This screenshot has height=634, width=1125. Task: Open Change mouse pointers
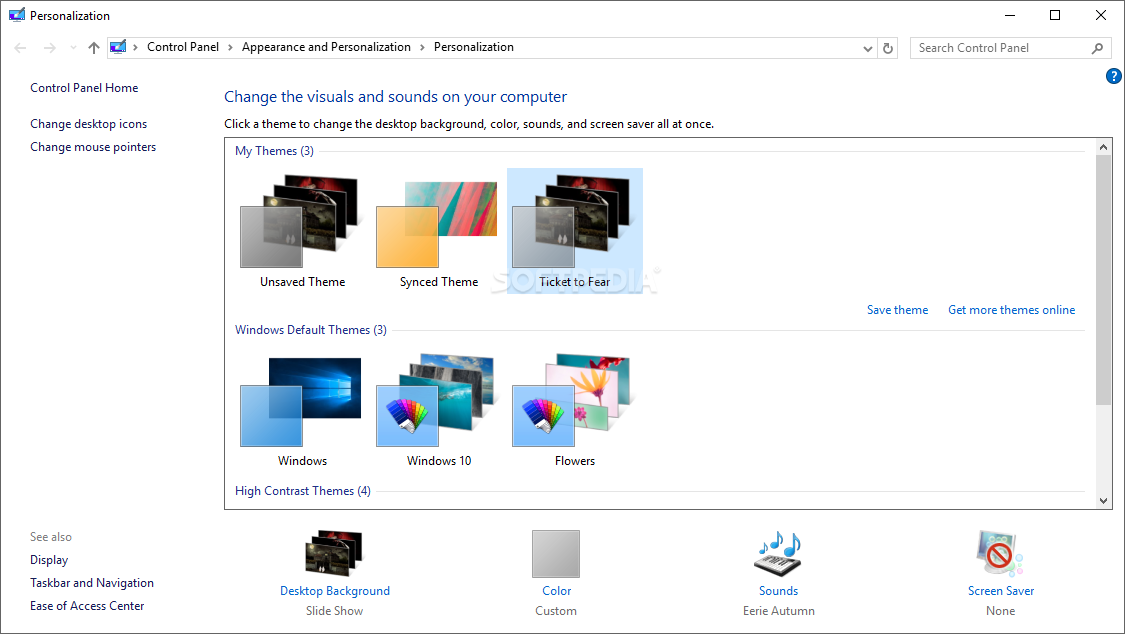click(x=93, y=147)
